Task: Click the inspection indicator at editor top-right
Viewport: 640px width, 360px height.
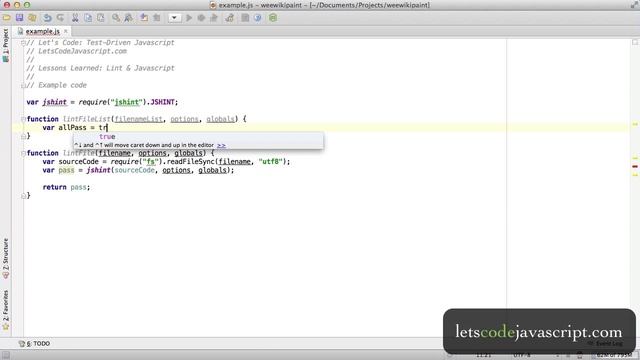Action: tap(635, 42)
